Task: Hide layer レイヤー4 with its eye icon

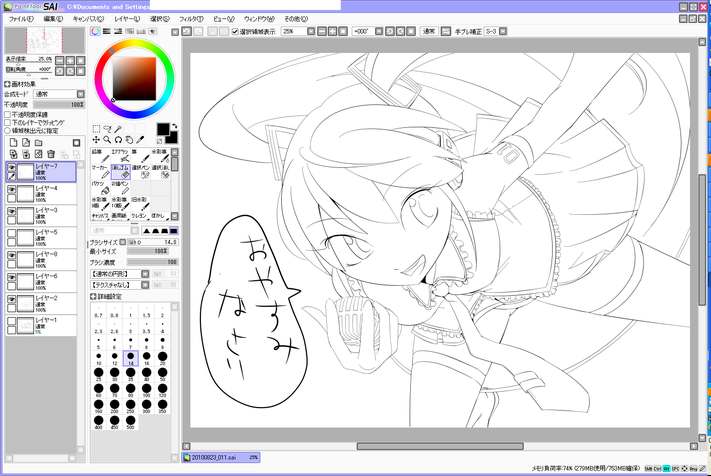Action: coord(12,189)
